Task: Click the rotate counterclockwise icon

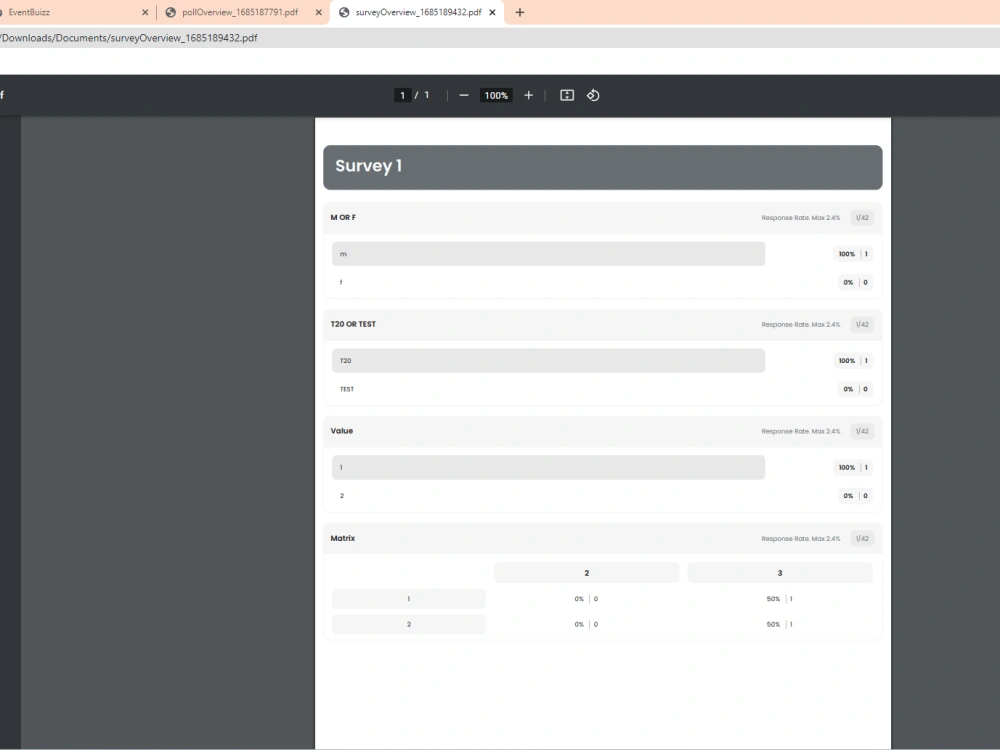Action: [x=593, y=95]
